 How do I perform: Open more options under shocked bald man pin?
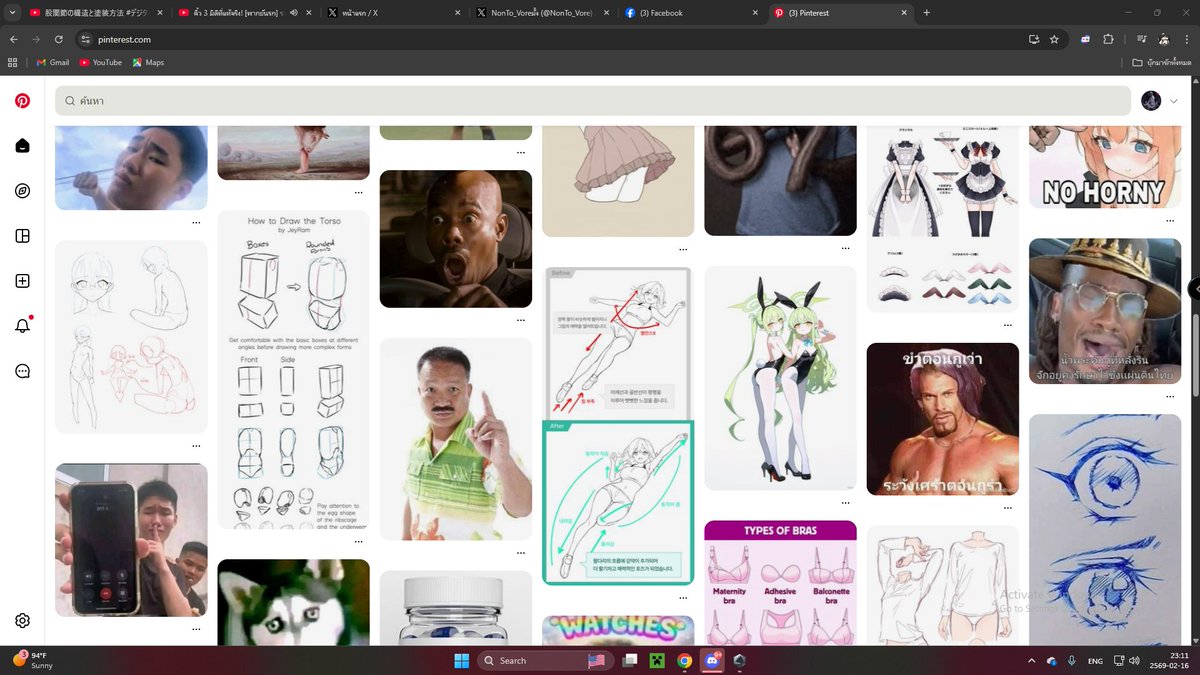(x=521, y=321)
